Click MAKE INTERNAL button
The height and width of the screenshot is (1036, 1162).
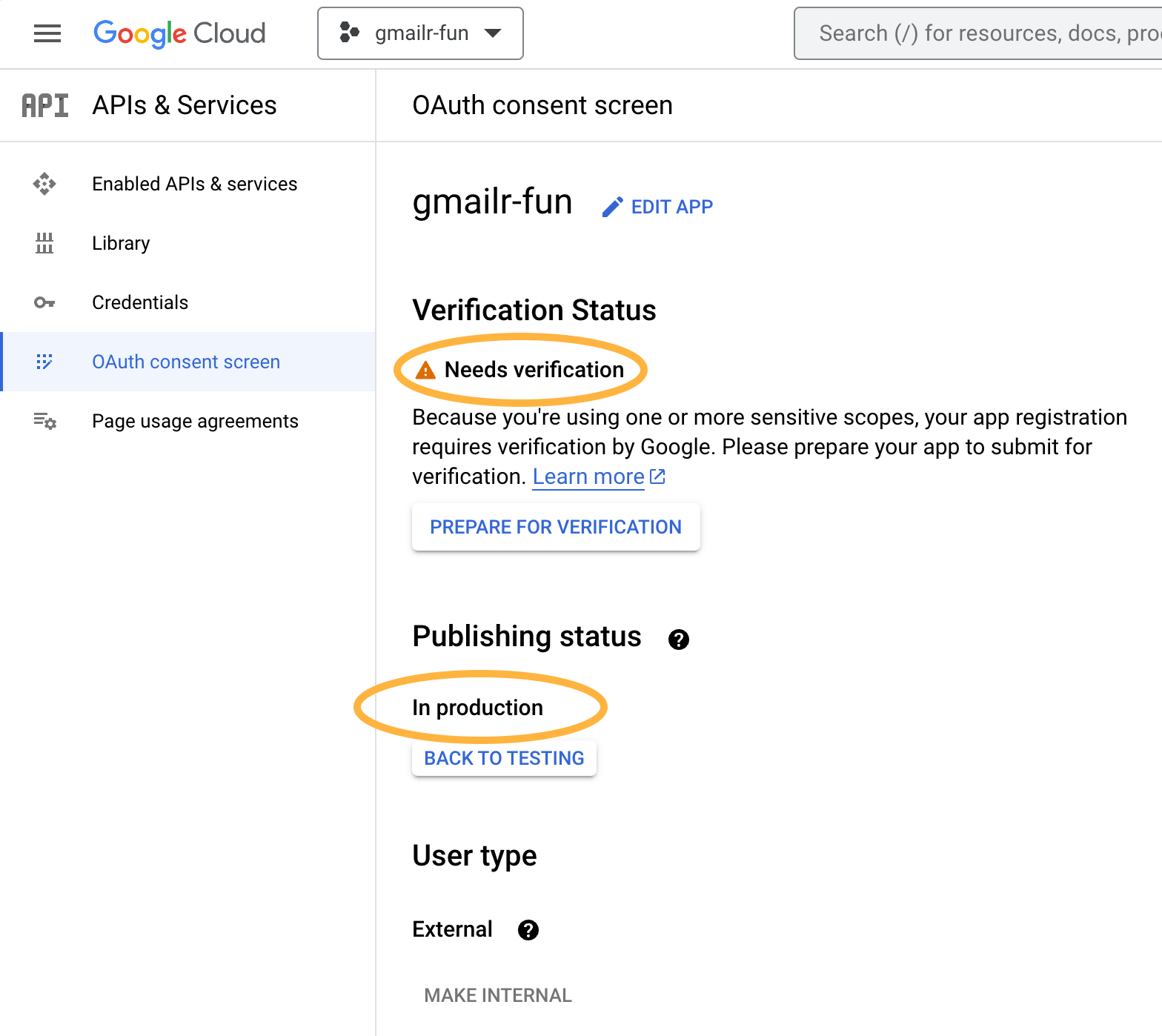coord(498,995)
